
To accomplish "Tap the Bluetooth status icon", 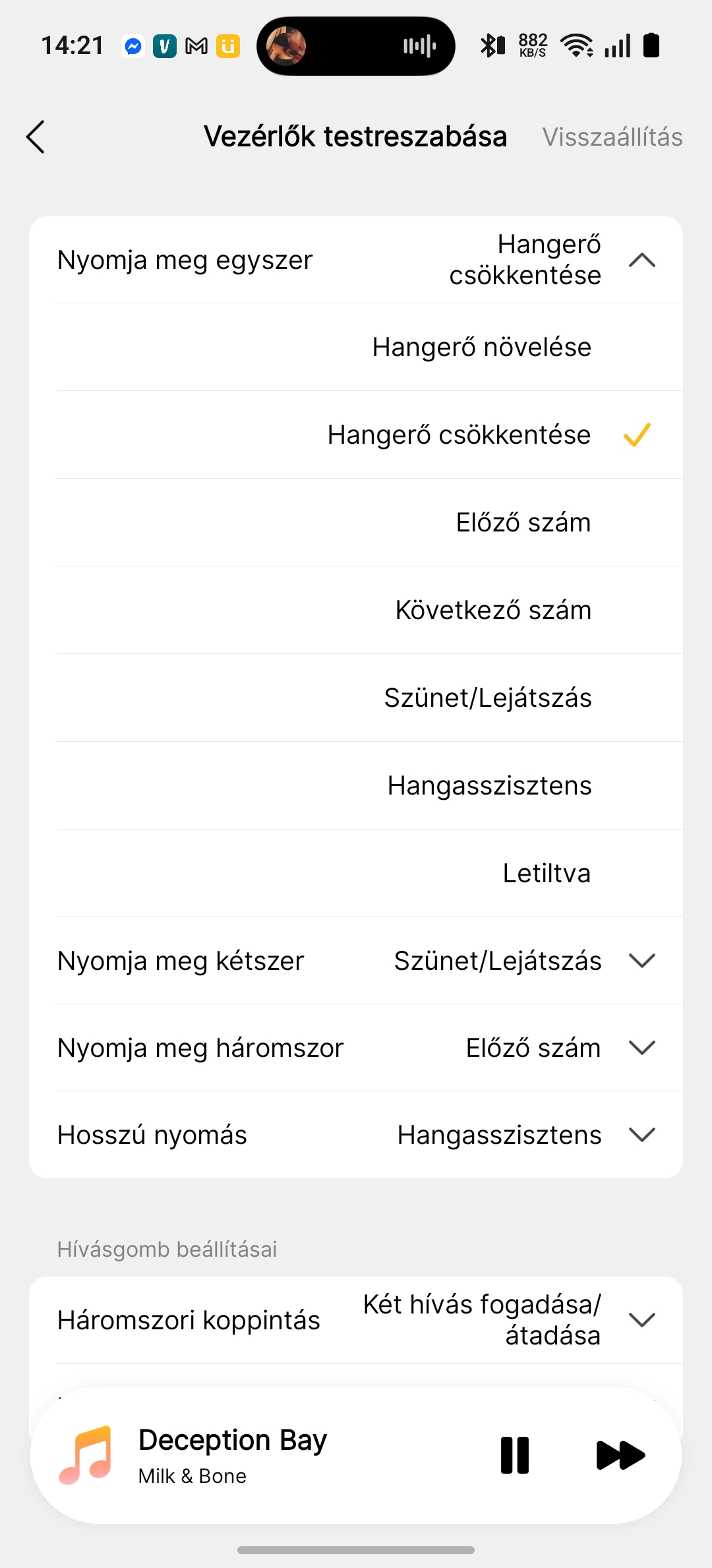I will coord(492,45).
